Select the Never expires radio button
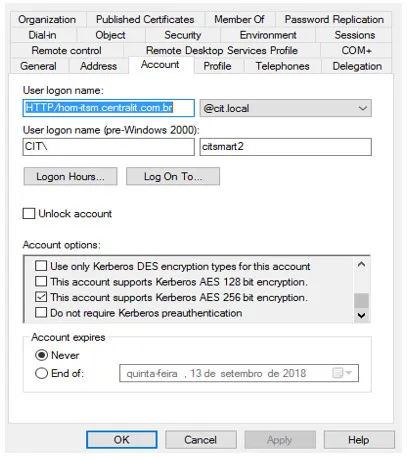Image resolution: width=408 pixels, height=459 pixels. tap(41, 355)
